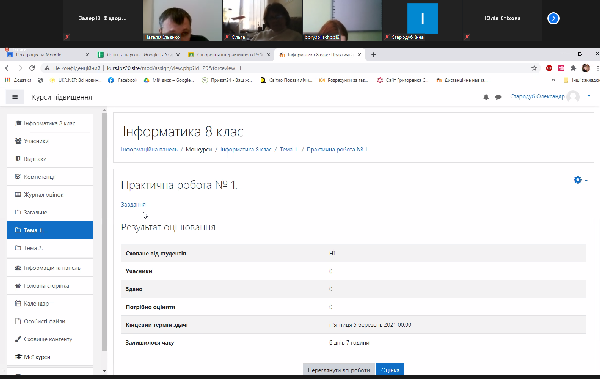Image resolution: width=600 pixels, height=379 pixels.
Task: Toggle the Moodle hamburger side menu
Action: (x=15, y=97)
